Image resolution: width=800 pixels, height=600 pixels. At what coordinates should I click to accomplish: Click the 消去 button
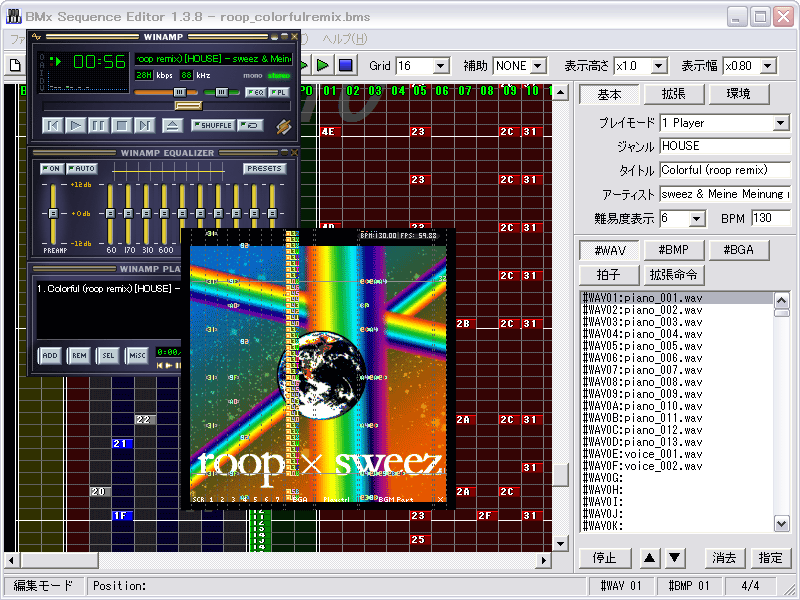tap(724, 558)
